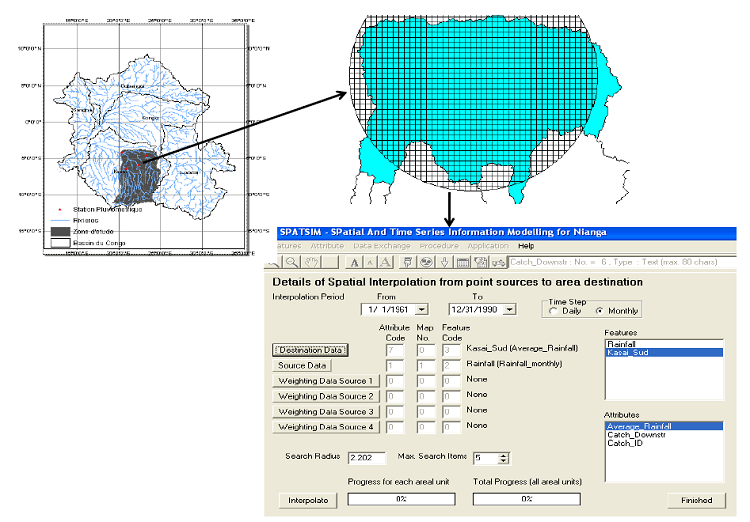The image size is (750, 522).
Task: Select the hand pan tool
Action: point(311,262)
